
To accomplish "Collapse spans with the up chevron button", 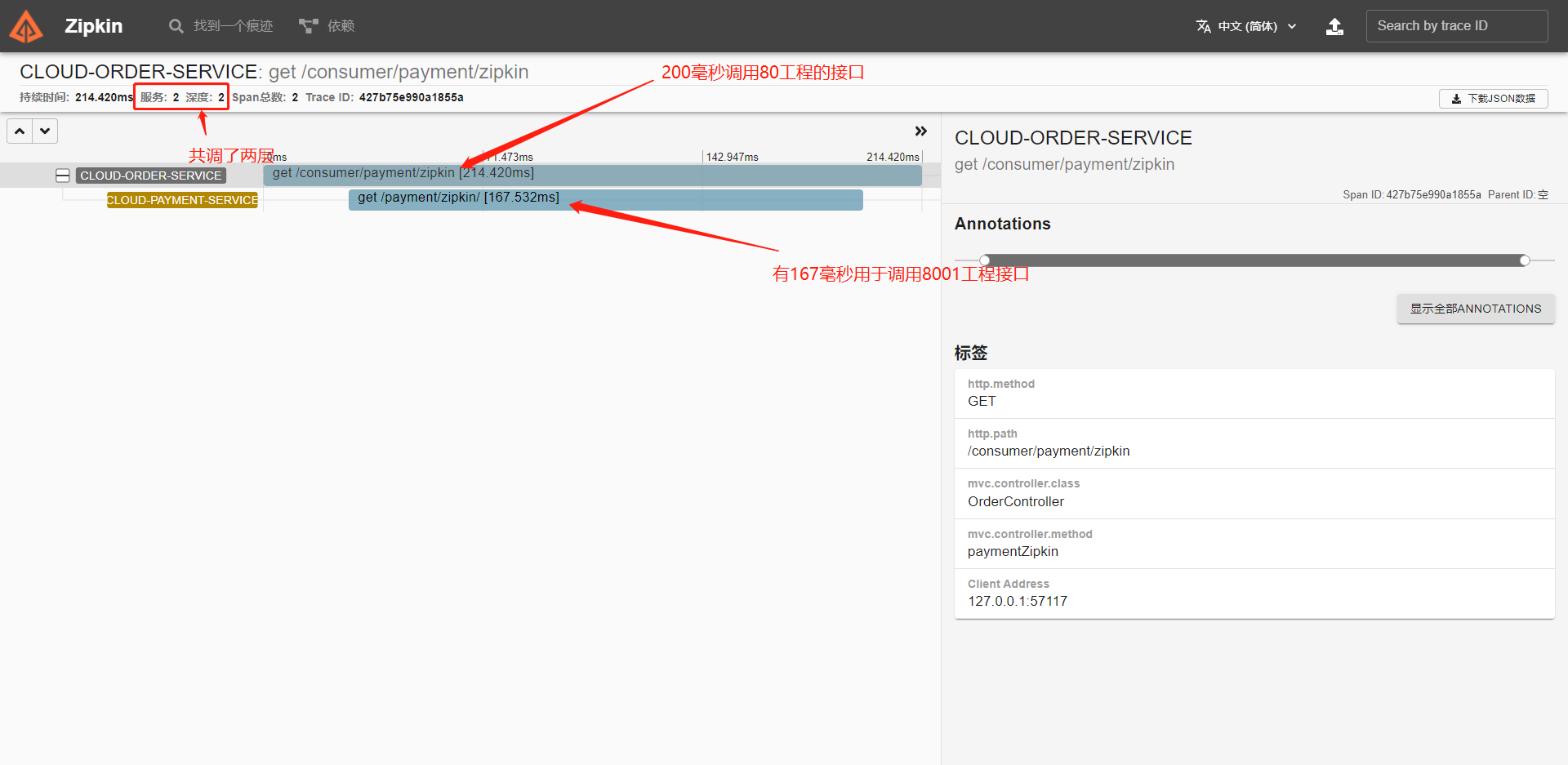I will point(20,131).
